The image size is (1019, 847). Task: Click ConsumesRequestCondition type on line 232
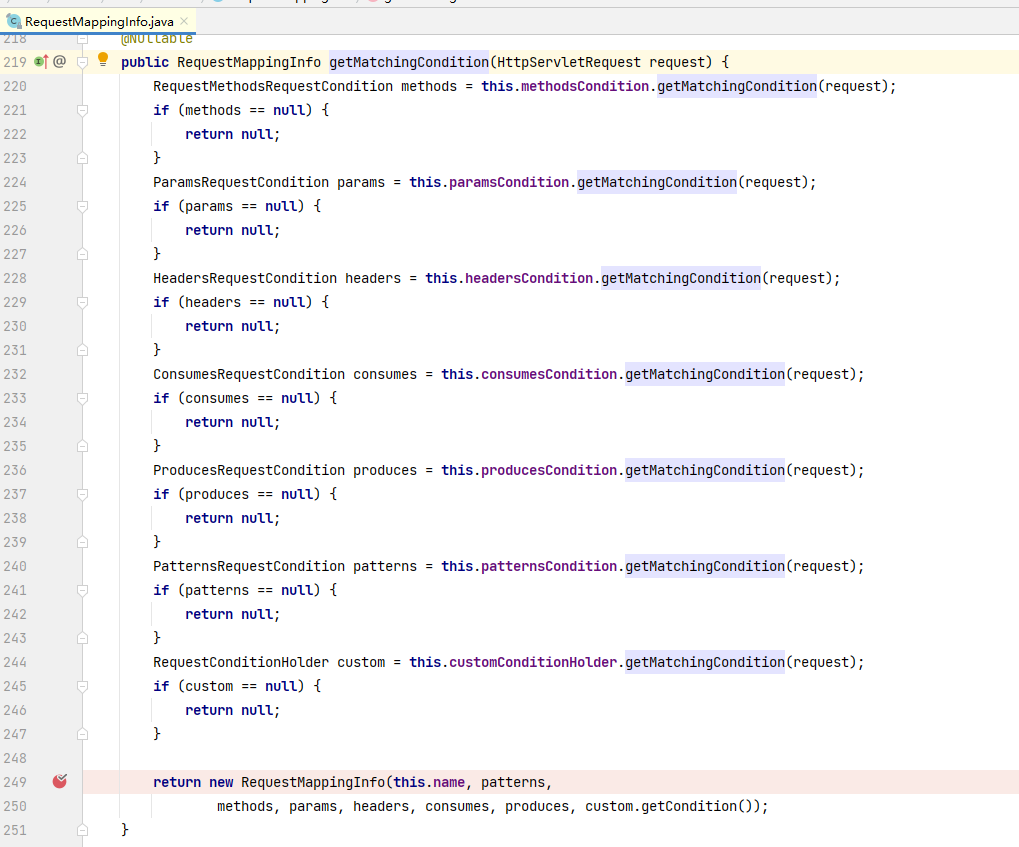249,374
